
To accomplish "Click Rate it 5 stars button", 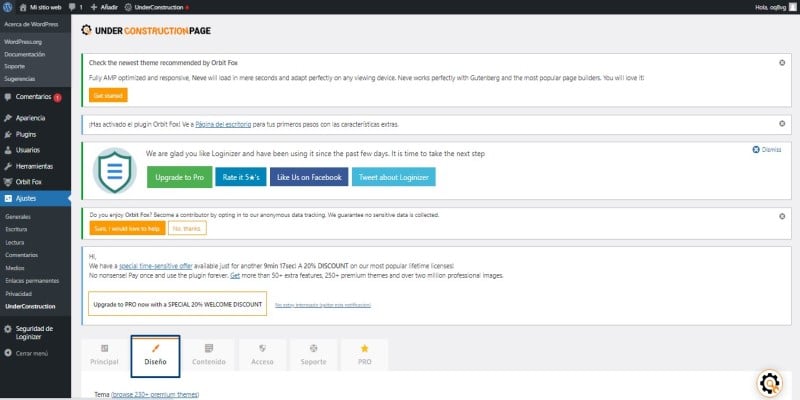I will tap(241, 177).
